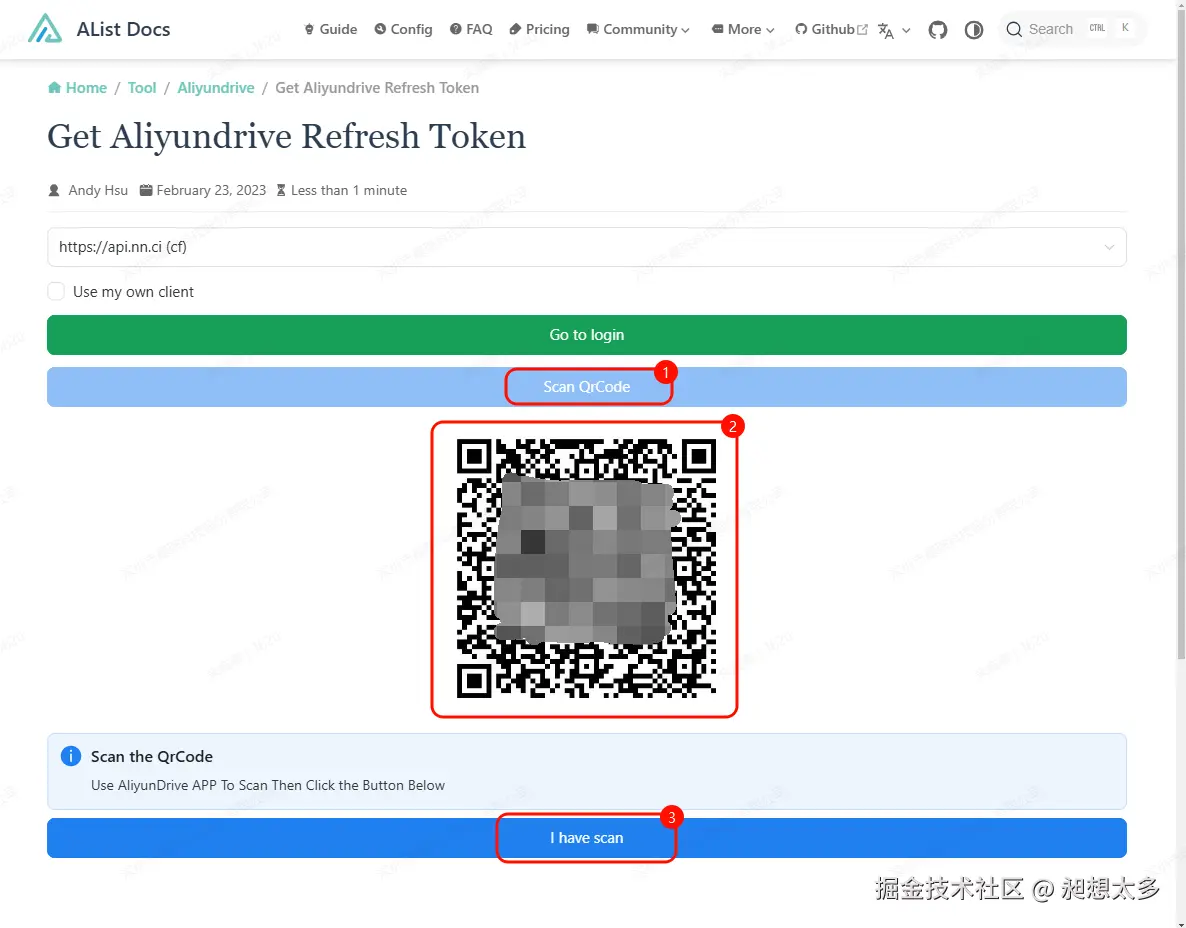Screen dimensions: 1186x928
Task: Click the I have scan button
Action: [x=586, y=838]
